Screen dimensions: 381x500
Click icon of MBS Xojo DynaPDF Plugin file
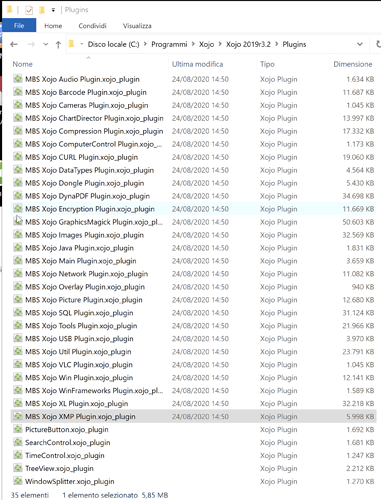click(x=18, y=196)
